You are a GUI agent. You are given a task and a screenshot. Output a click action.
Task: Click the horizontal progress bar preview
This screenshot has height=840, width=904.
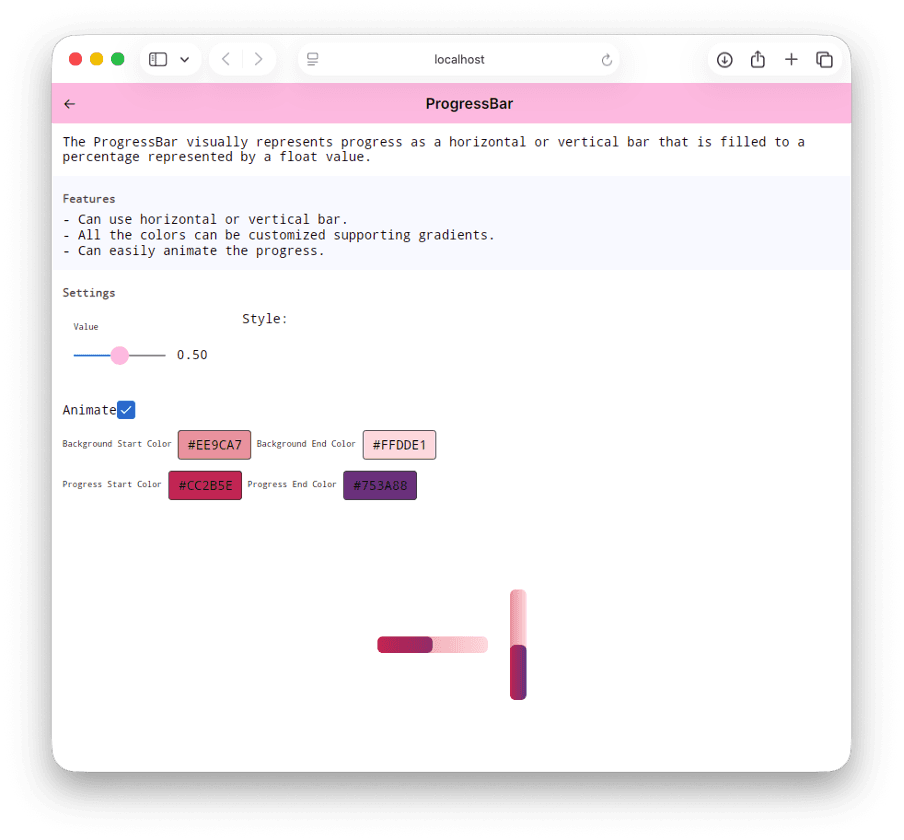[x=432, y=645]
